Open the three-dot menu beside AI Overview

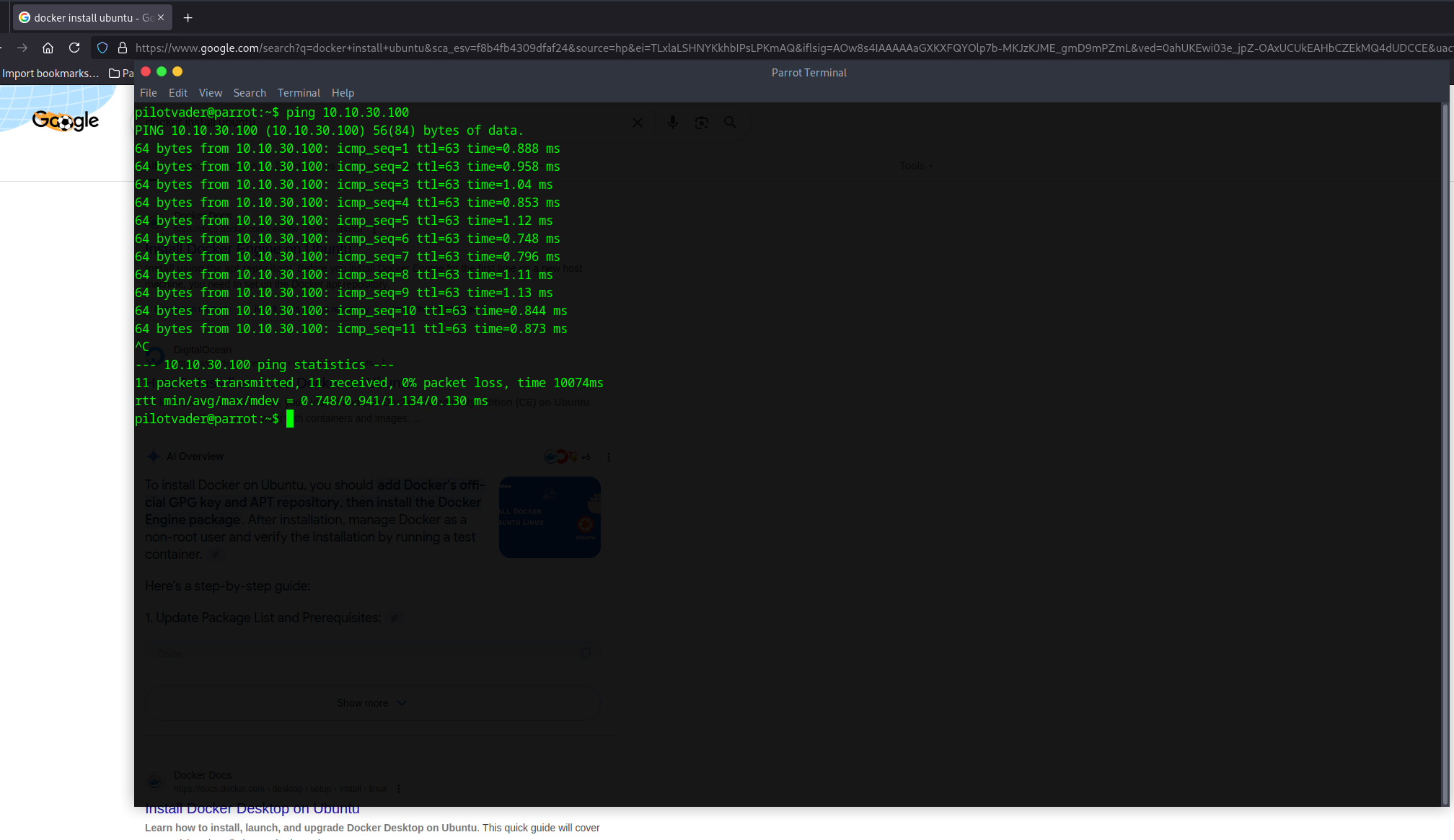608,456
